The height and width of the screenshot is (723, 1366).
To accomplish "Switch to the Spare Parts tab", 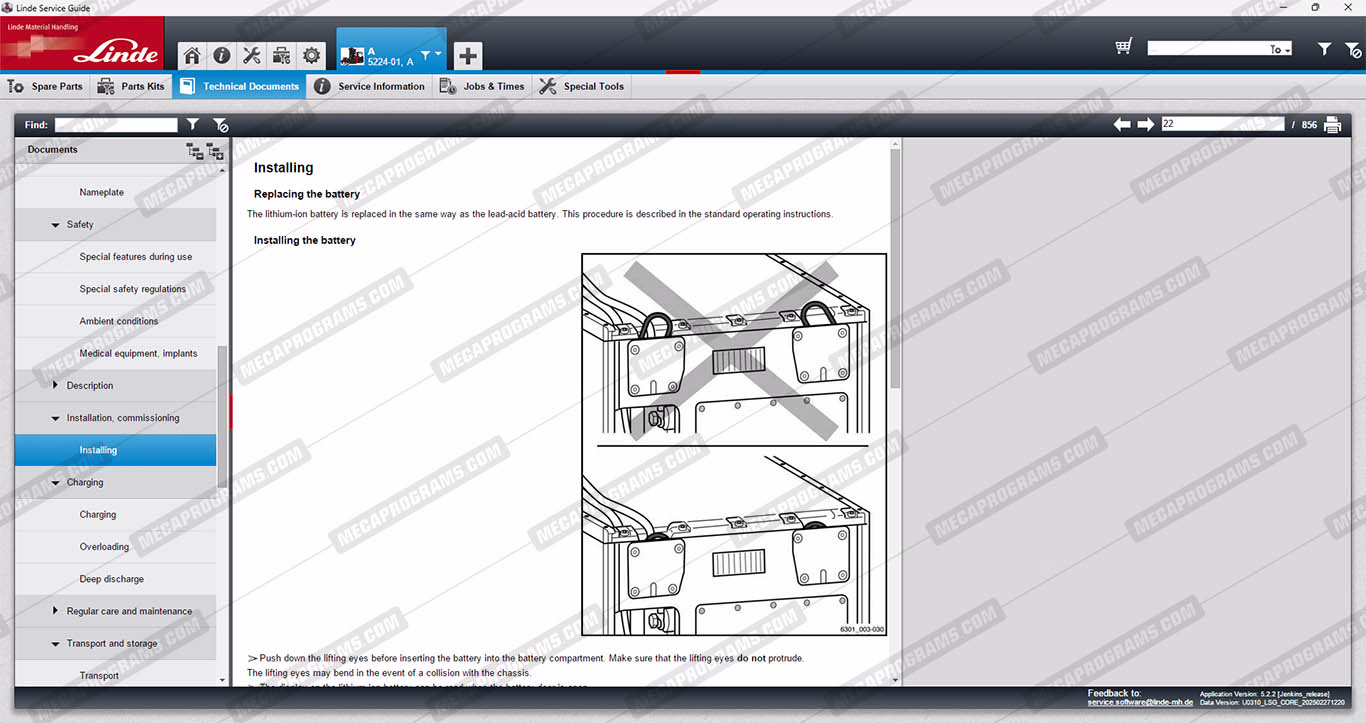I will coord(46,87).
